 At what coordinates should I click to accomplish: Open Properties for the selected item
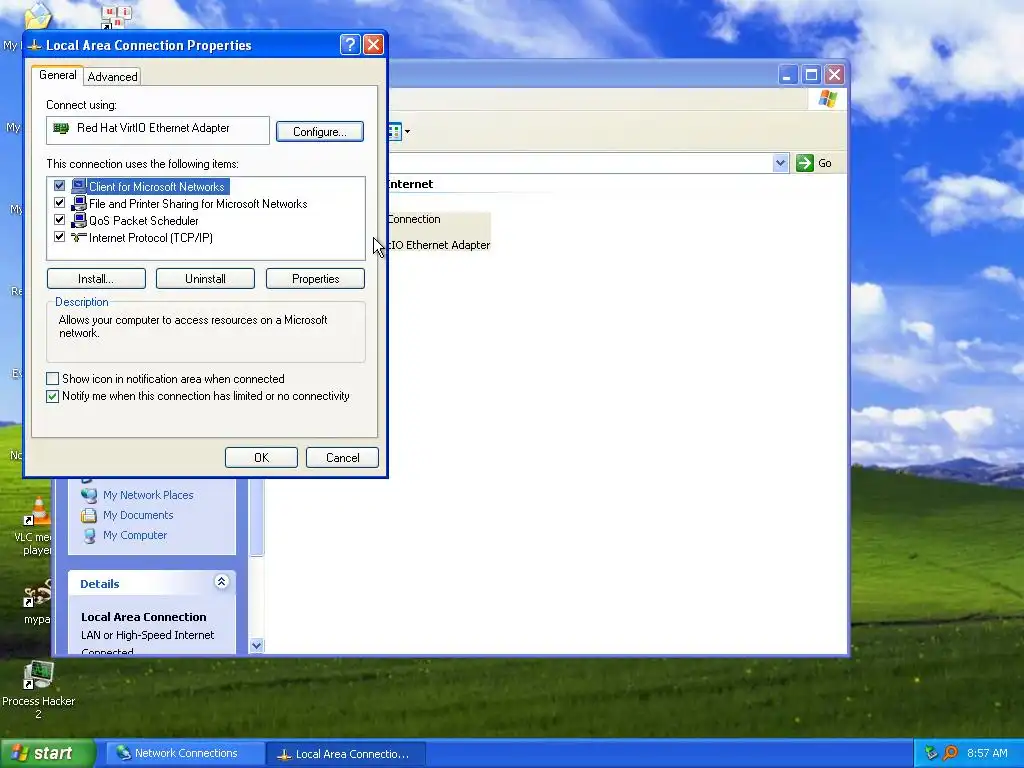pyautogui.click(x=315, y=279)
